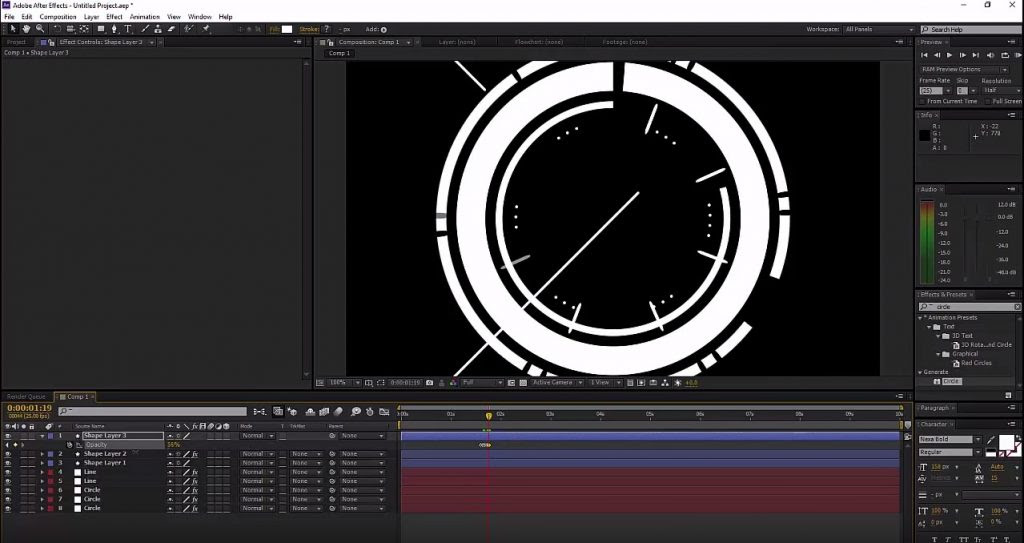1024x543 pixels.
Task: Open the Composition Mini-Flowchart in timeline
Action: [x=260, y=412]
